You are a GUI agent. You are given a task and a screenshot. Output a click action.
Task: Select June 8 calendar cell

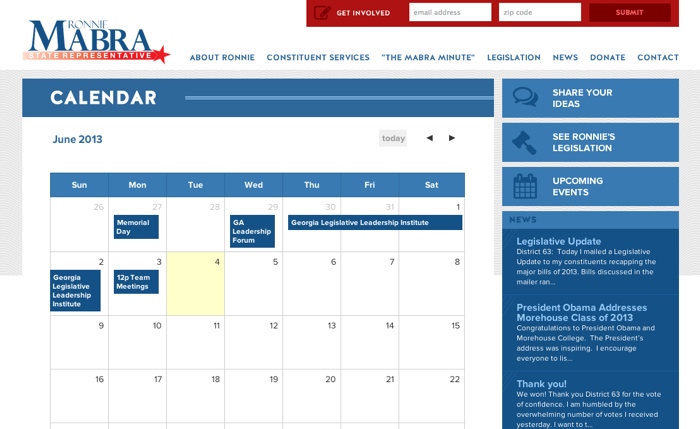click(432, 283)
